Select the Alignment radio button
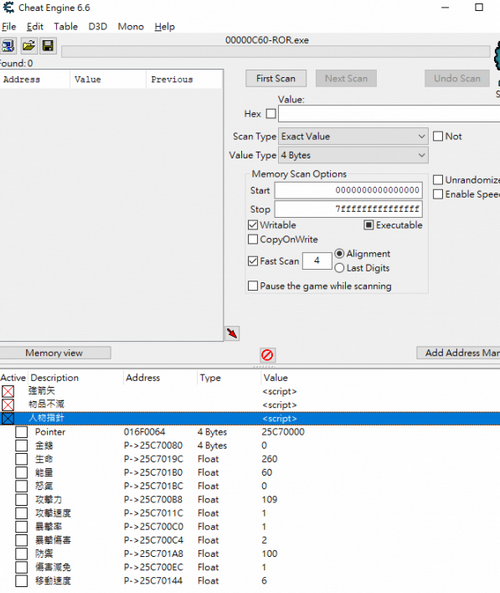This screenshot has width=500, height=593. pos(340,253)
